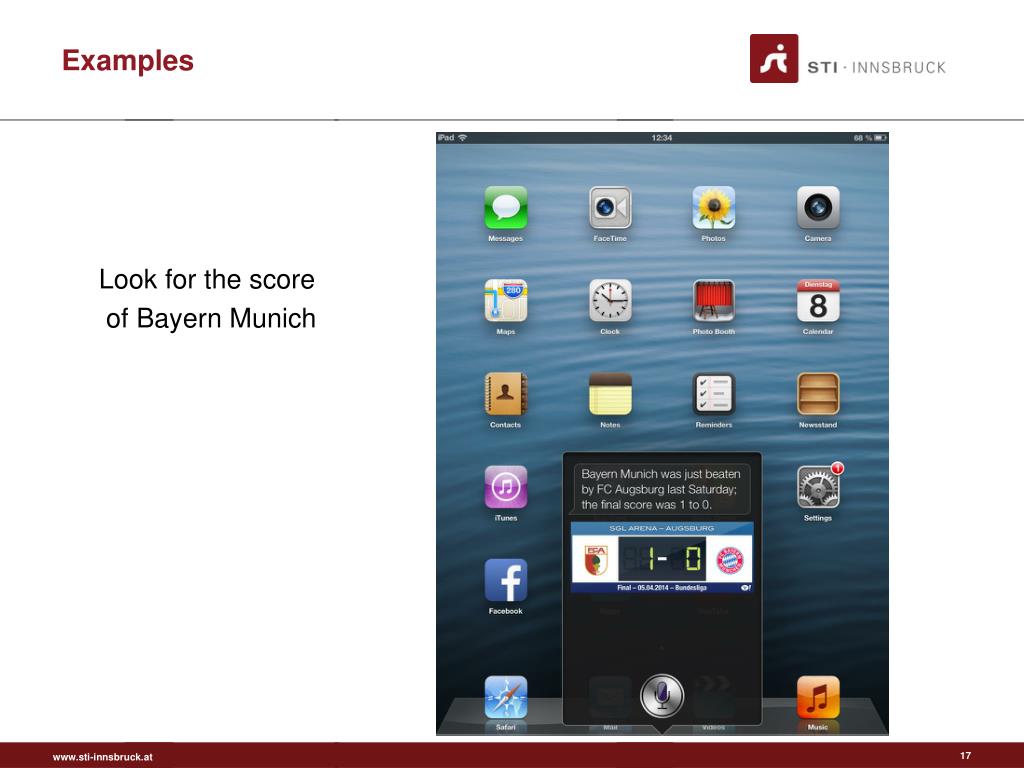Launch Safari from the dock

point(505,697)
